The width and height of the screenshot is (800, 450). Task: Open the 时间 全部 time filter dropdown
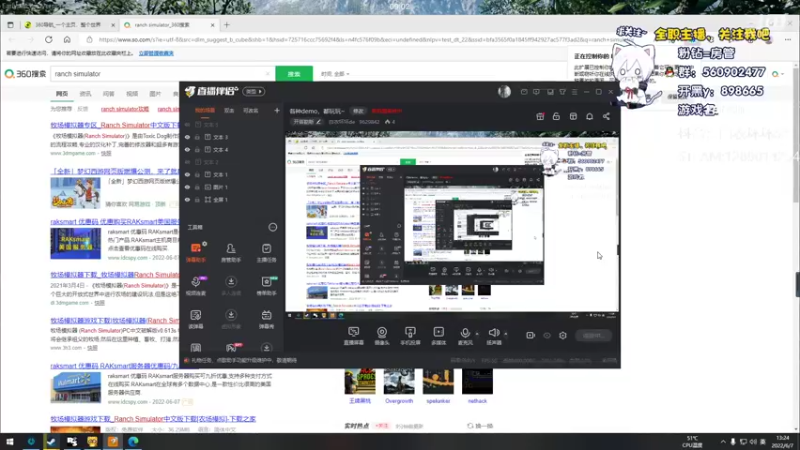pyautogui.click(x=335, y=74)
